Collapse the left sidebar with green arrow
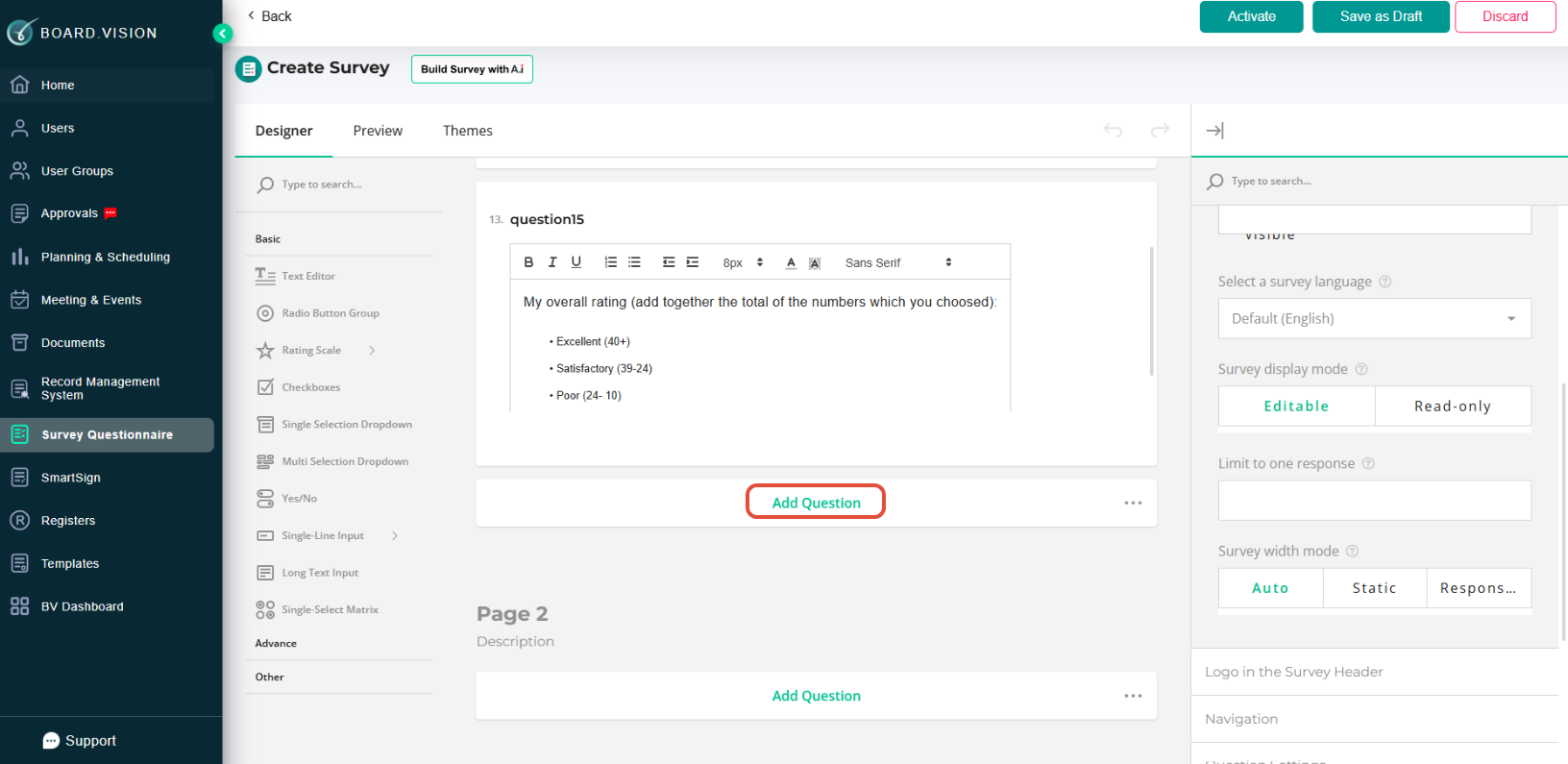Image resolution: width=1568 pixels, height=764 pixels. point(222,34)
